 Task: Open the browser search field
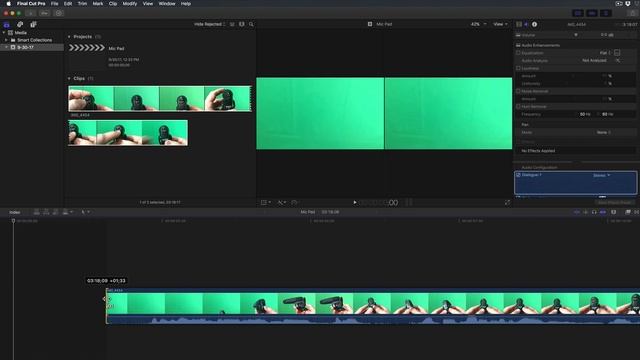[251, 24]
